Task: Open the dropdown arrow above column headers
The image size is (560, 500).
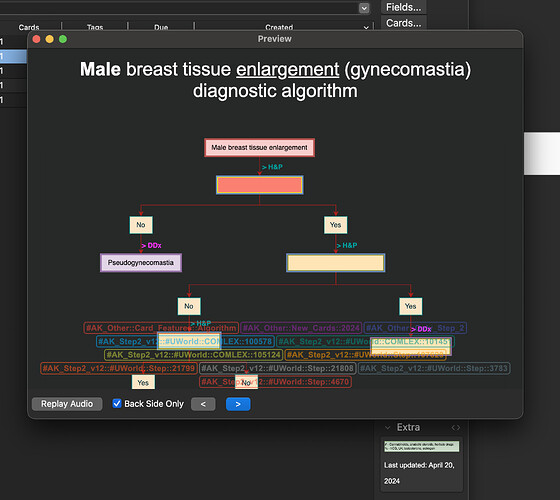Action: pos(364,8)
